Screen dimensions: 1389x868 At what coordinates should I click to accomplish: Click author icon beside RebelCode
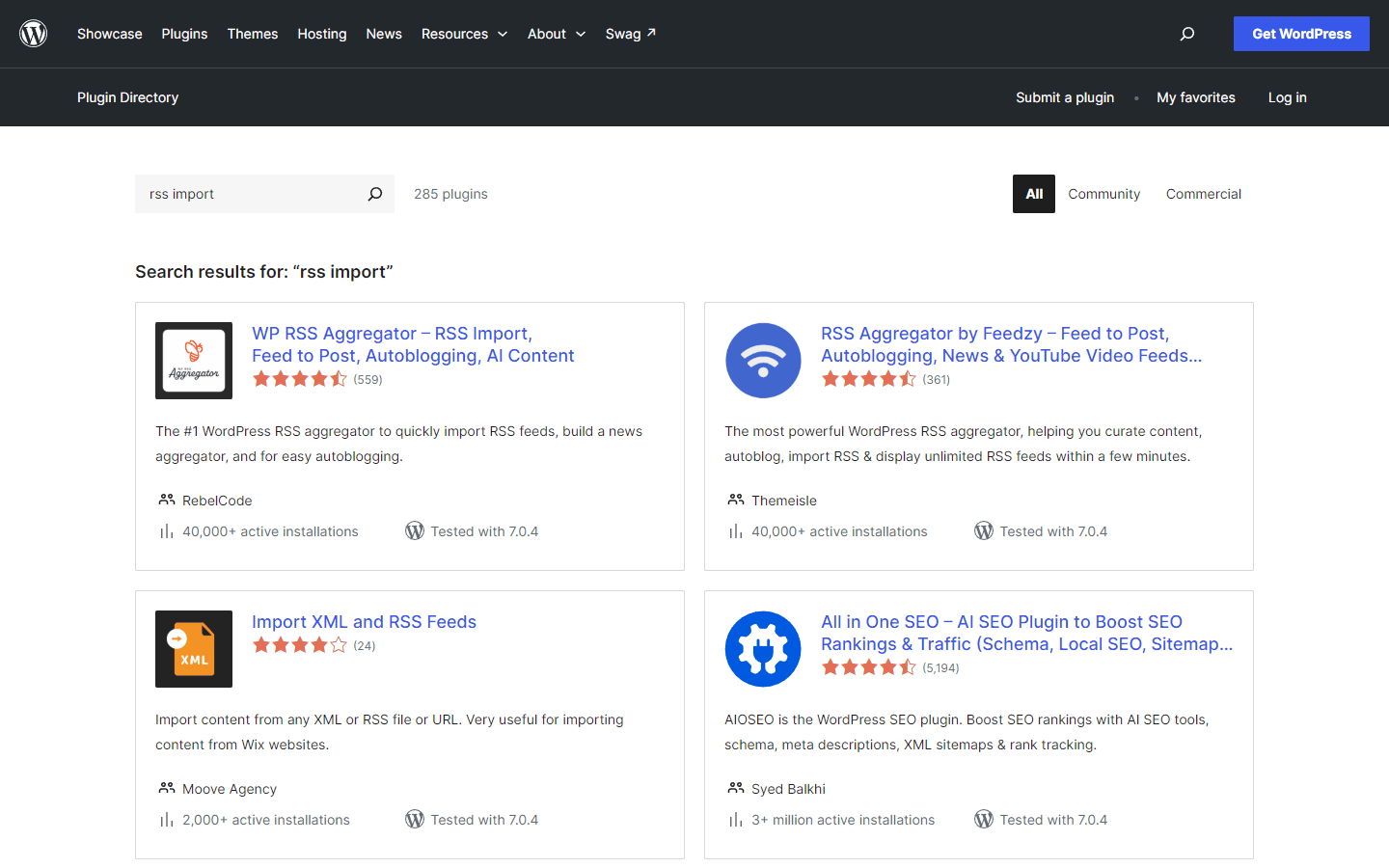point(167,500)
